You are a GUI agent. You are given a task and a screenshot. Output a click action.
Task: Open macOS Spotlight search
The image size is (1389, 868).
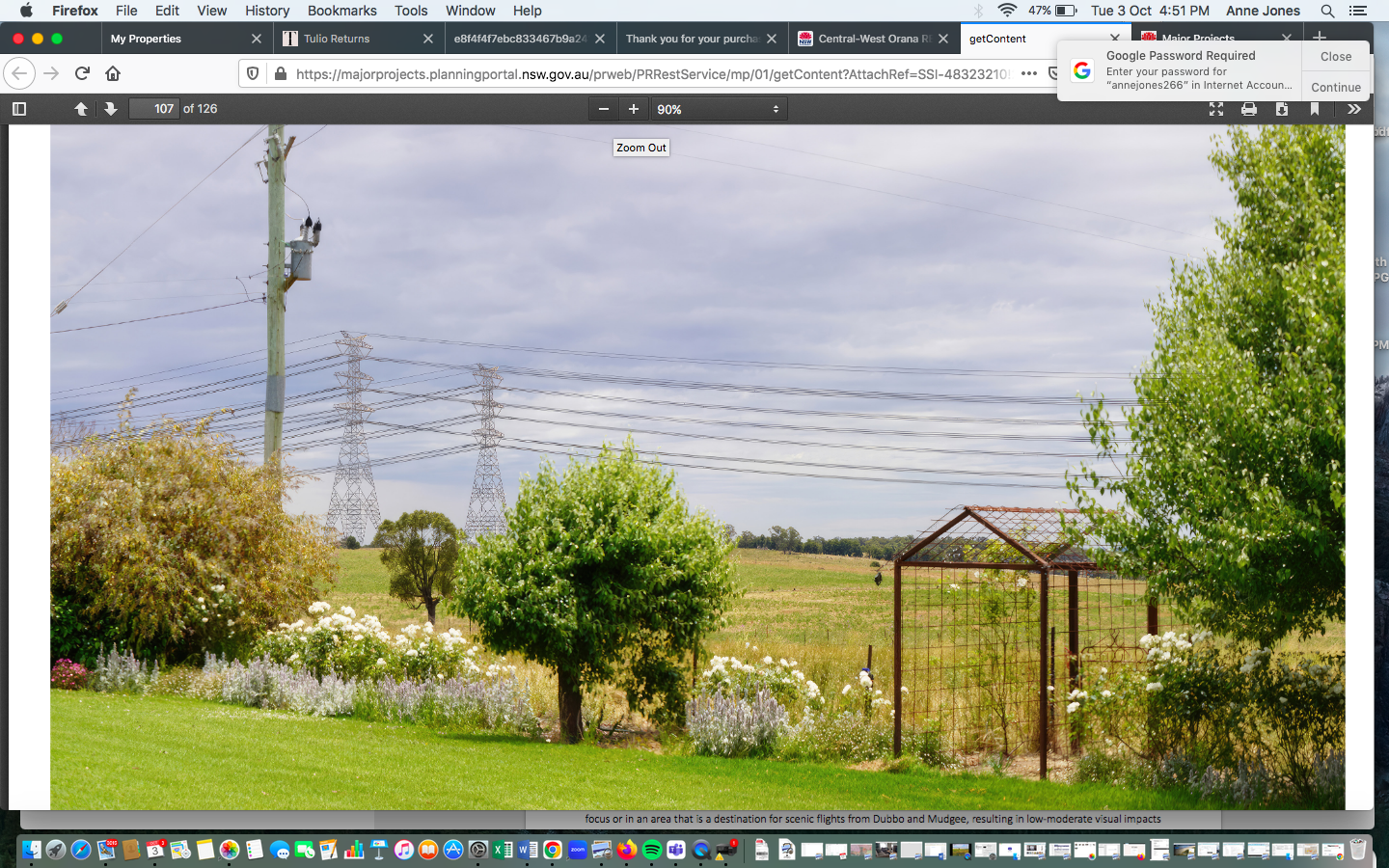[x=1327, y=11]
